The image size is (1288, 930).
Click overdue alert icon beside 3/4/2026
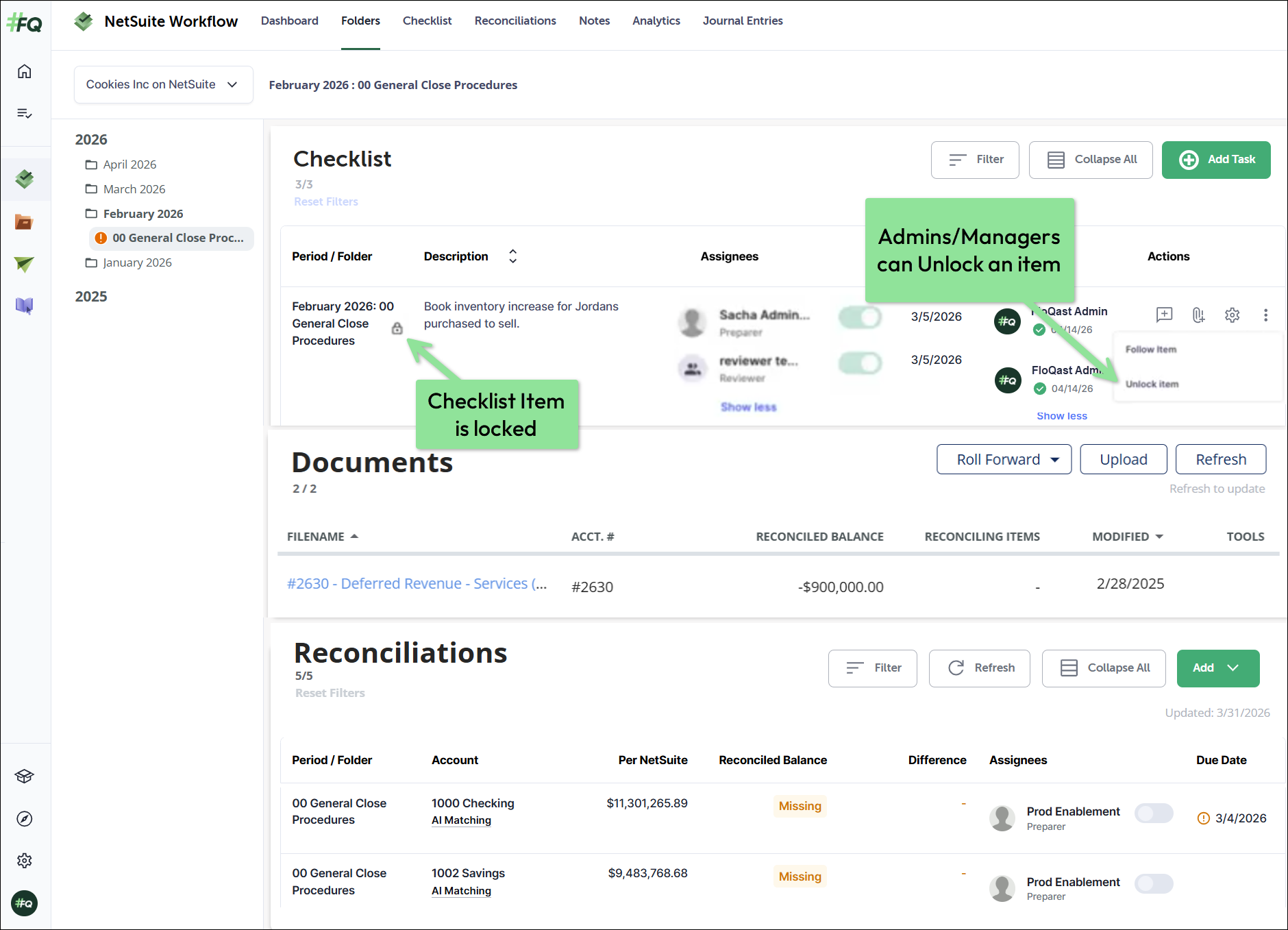1203,818
